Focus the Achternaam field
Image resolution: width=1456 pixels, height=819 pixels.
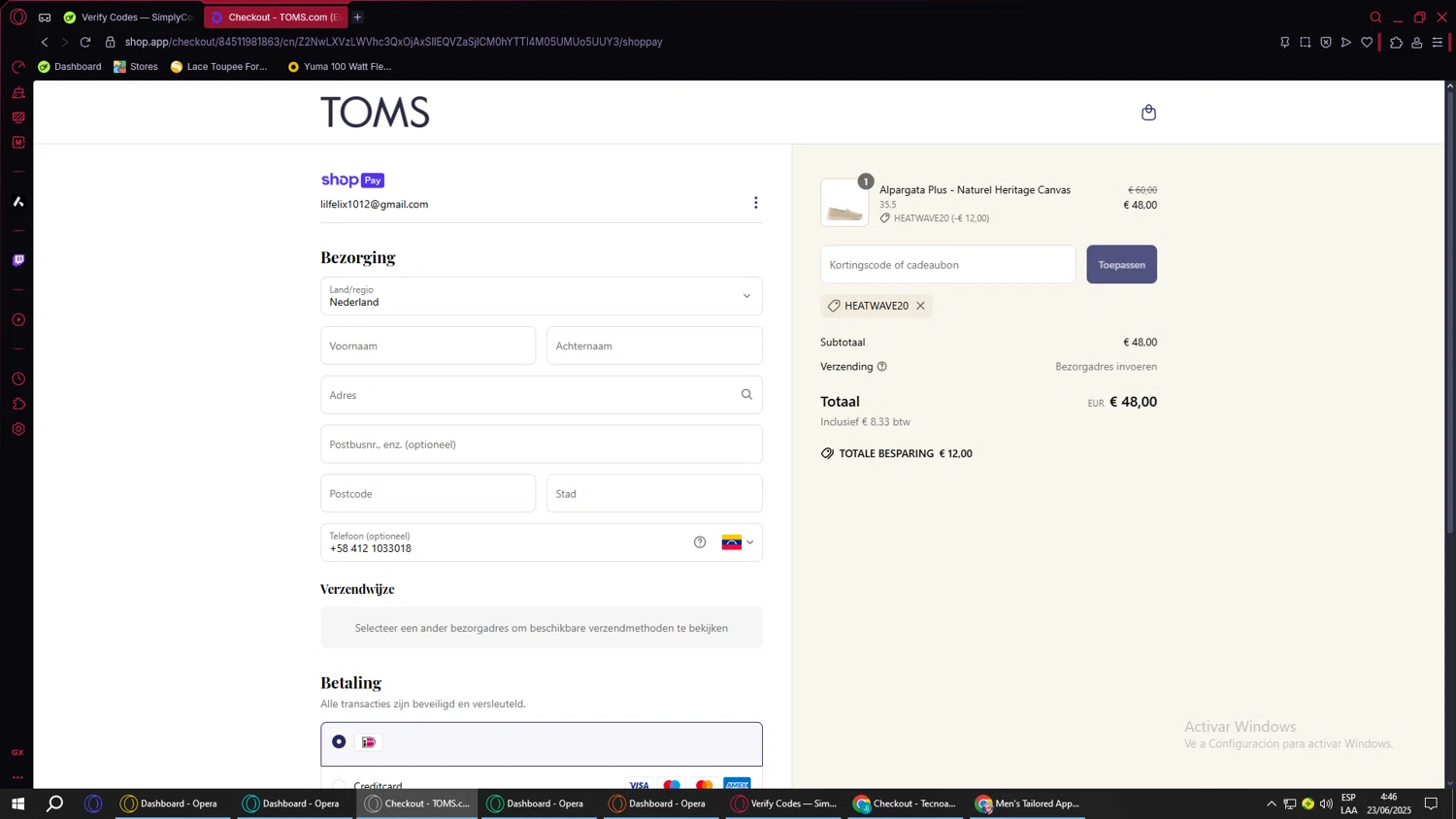(x=654, y=345)
